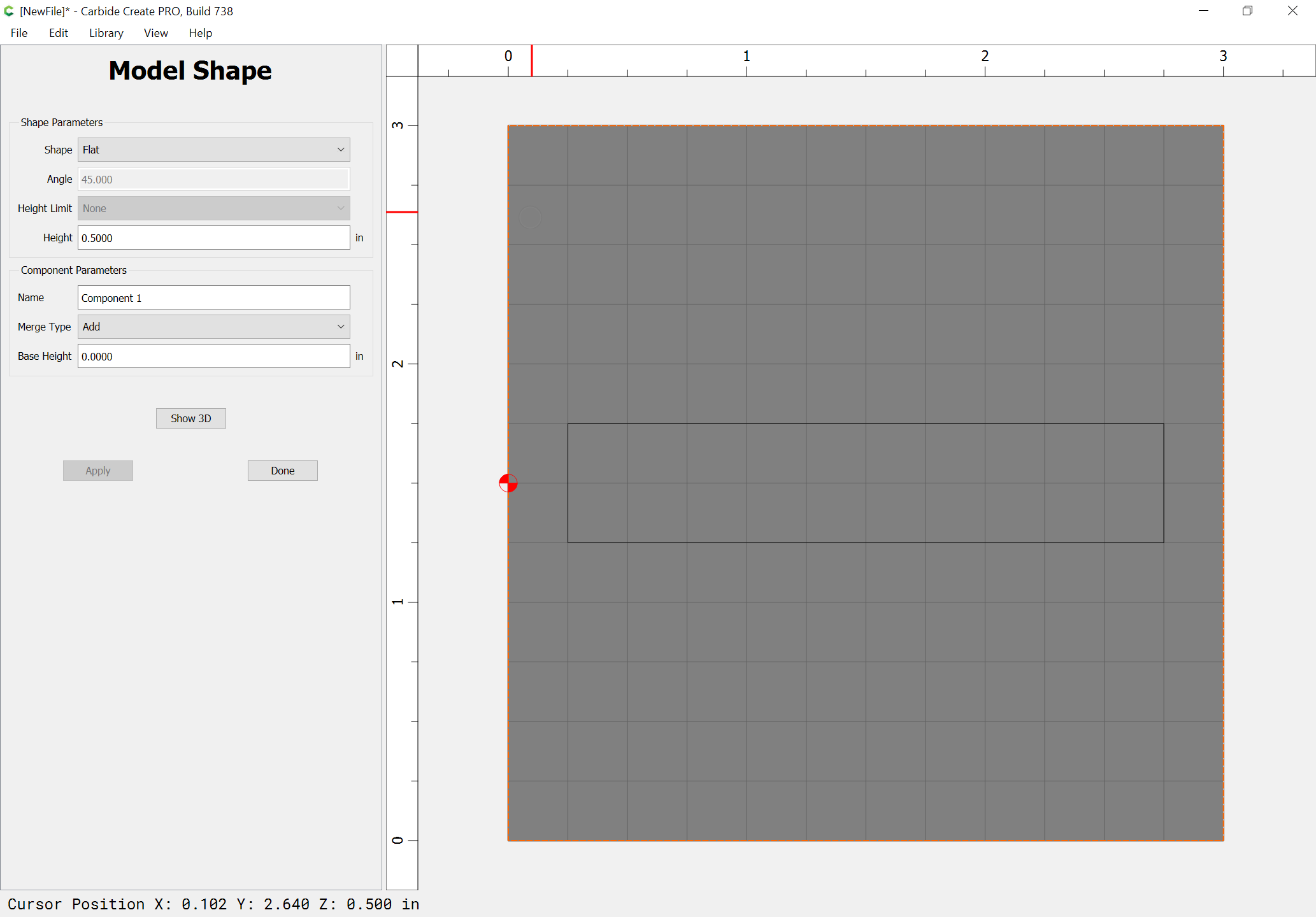Expand the Merge Type dropdown set to Add

point(214,327)
